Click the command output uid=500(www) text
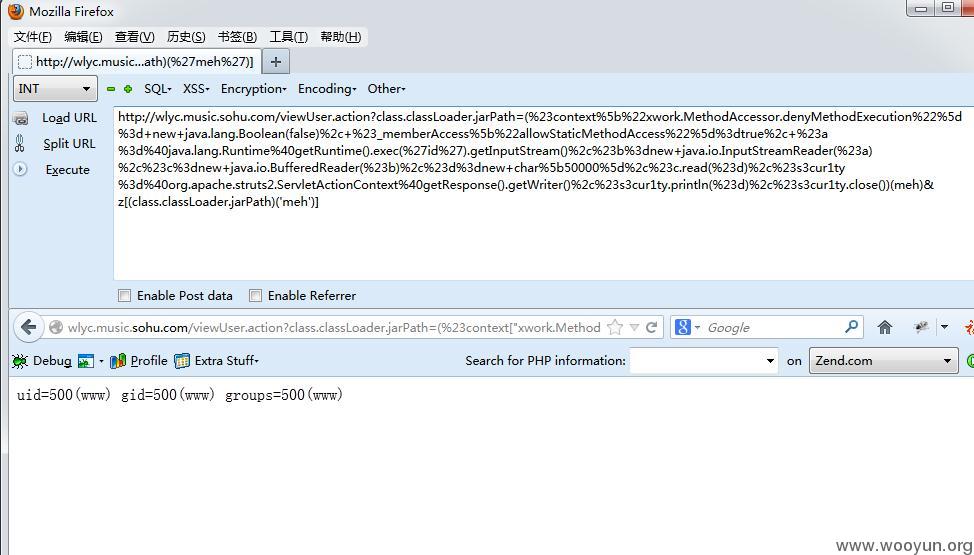 tap(64, 395)
